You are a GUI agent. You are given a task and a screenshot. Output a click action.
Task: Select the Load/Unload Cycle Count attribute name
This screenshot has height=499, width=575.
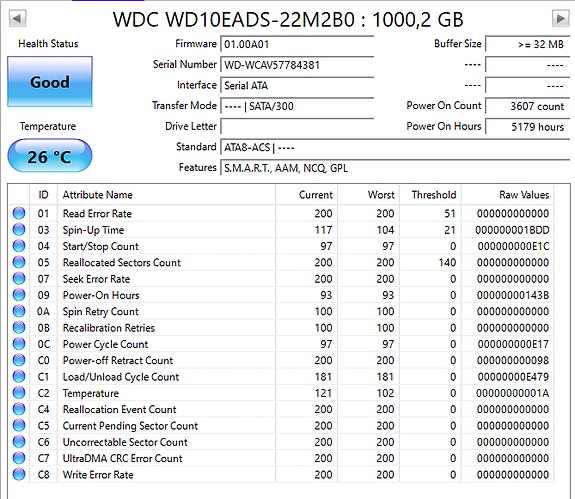point(121,377)
